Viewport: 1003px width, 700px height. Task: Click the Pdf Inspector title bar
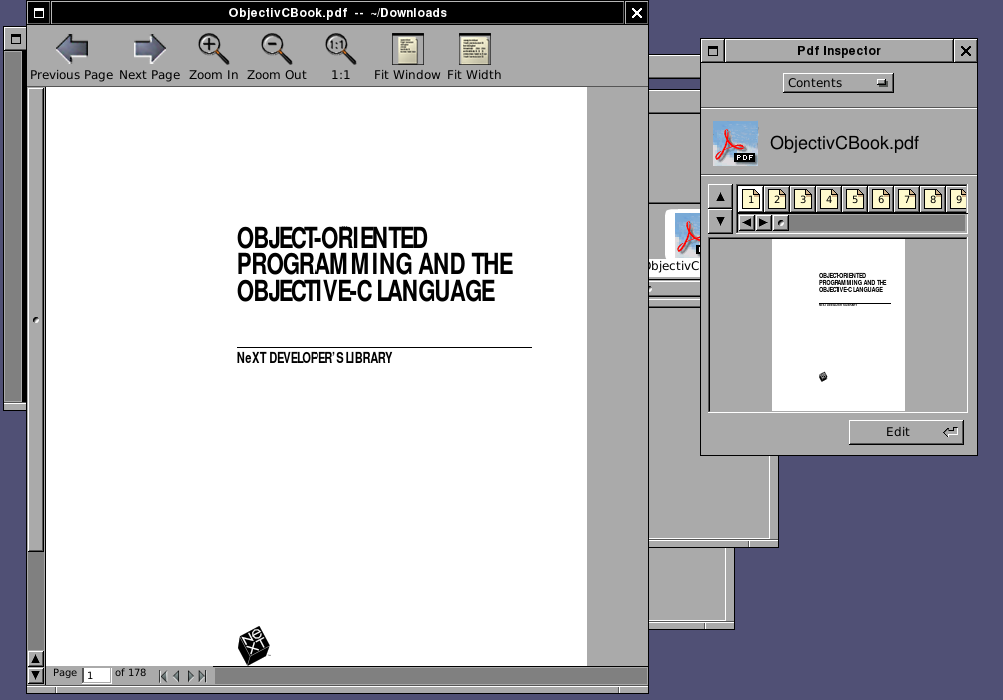839,51
